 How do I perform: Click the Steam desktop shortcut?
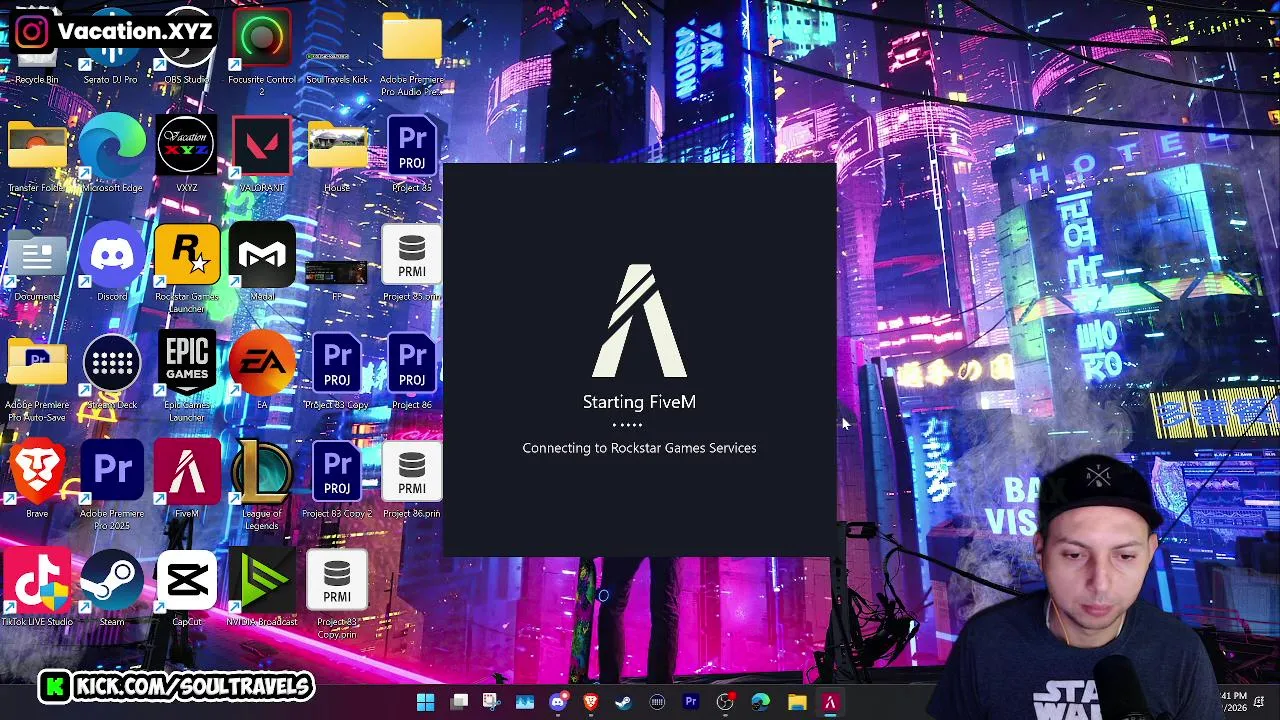[x=112, y=590]
